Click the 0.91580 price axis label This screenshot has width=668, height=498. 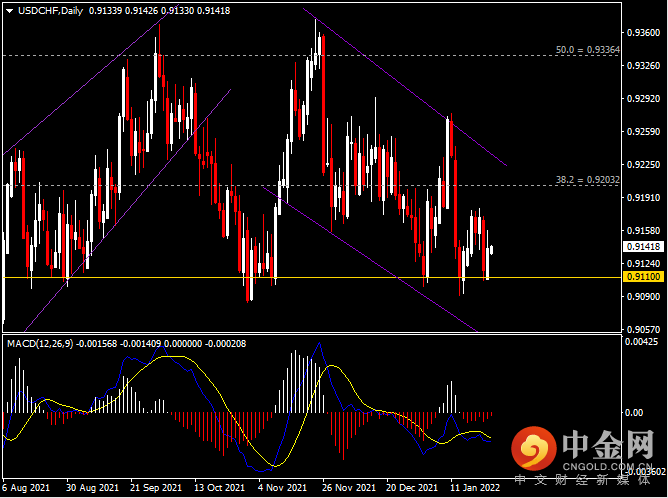643,230
